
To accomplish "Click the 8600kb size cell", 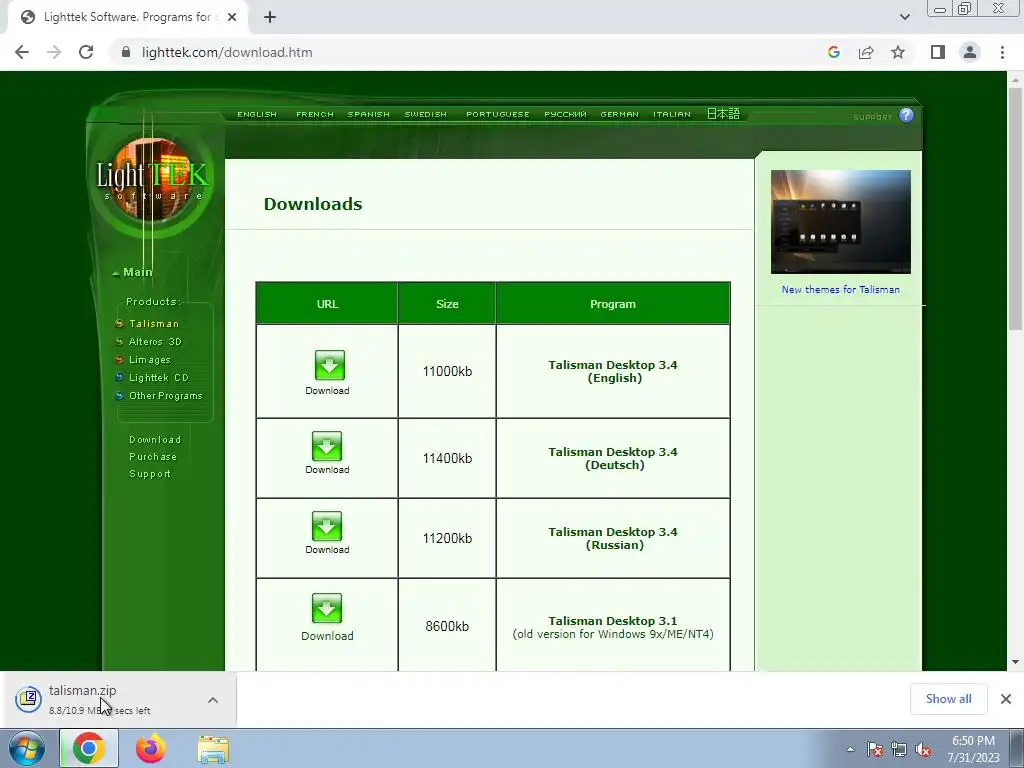I will [447, 626].
